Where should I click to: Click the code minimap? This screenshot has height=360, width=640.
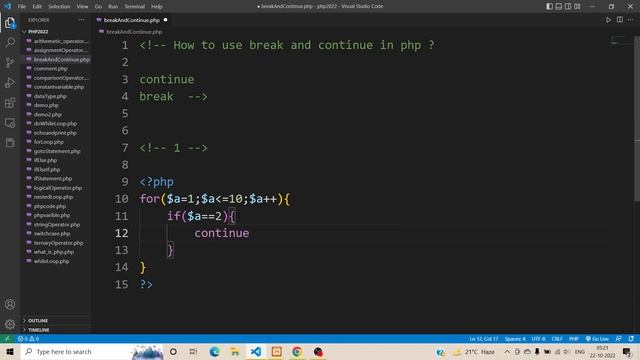tap(620, 41)
